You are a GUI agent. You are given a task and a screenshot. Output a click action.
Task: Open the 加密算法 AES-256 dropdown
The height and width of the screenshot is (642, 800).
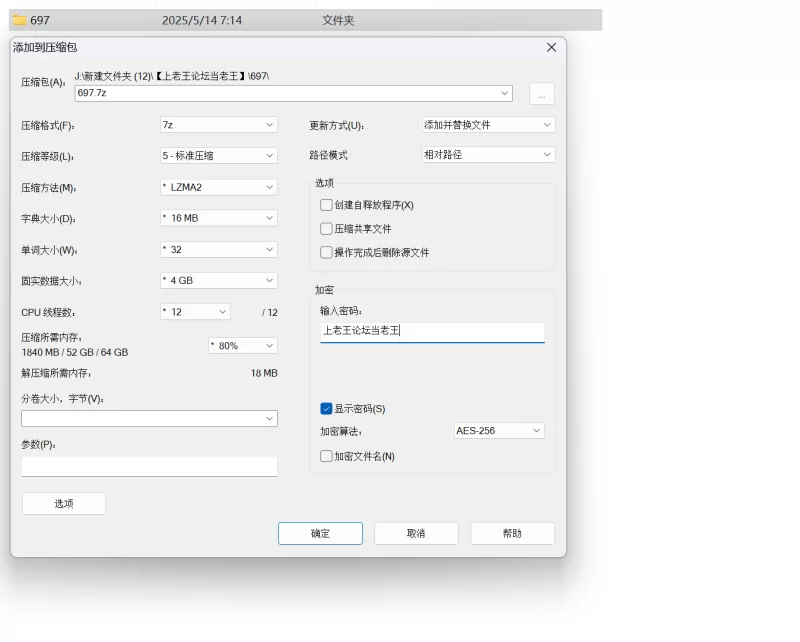coord(499,431)
